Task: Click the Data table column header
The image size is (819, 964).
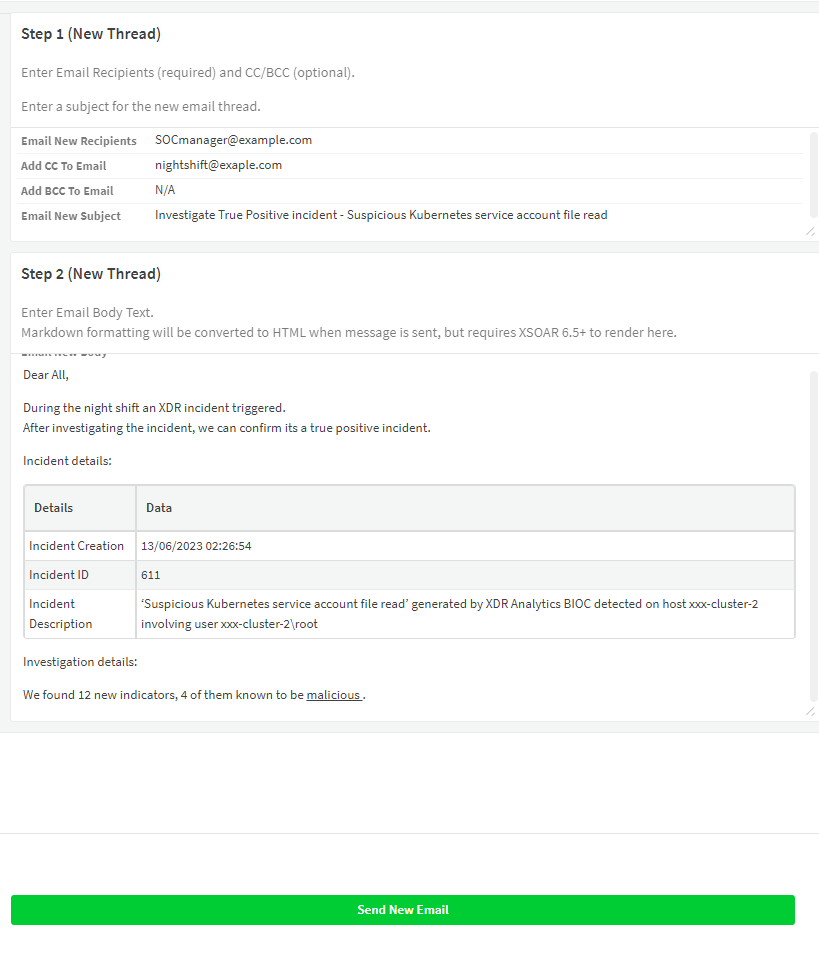Action: tap(159, 508)
